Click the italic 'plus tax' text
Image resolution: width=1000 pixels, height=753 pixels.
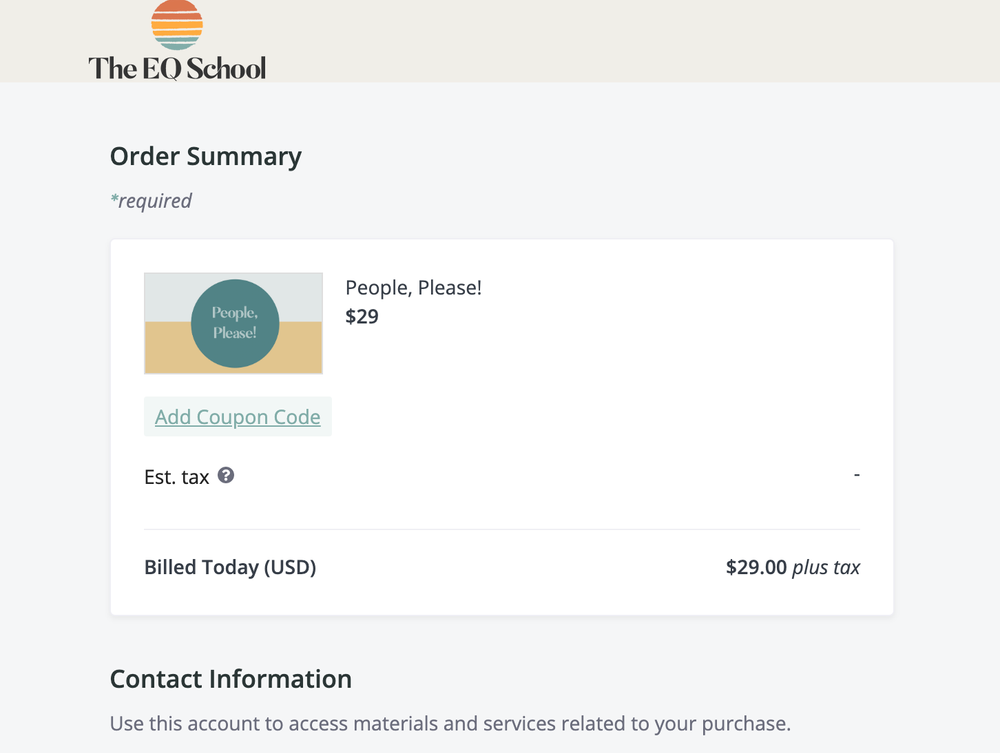click(x=826, y=568)
